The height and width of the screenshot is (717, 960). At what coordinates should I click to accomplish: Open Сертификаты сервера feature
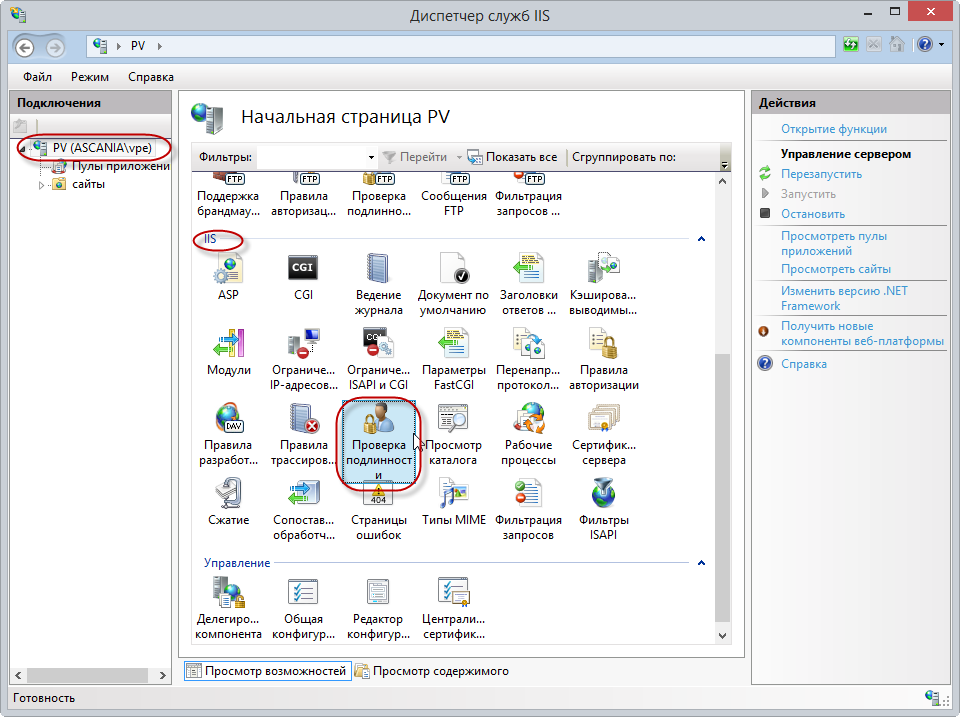(603, 434)
